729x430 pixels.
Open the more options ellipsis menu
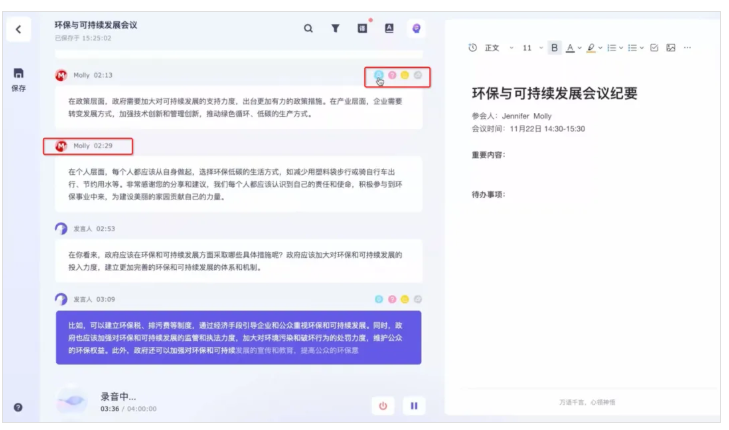(687, 47)
